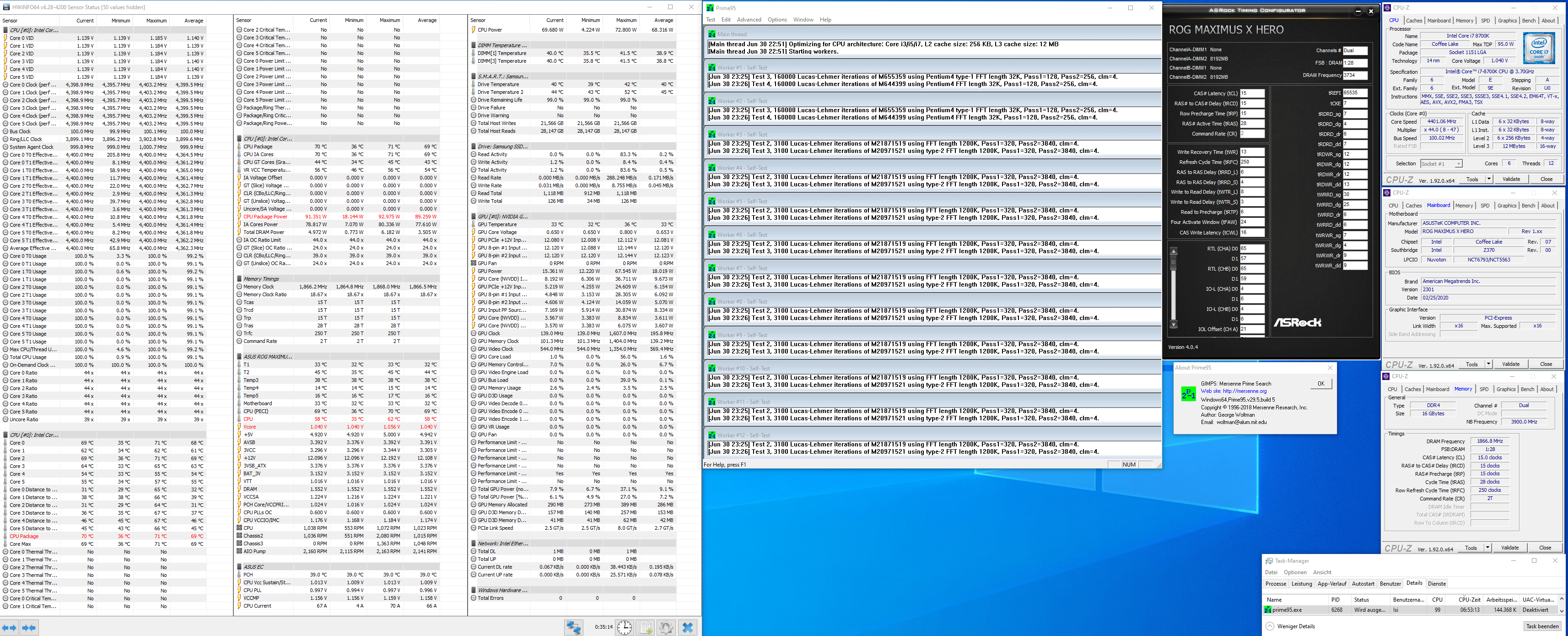Click Close in CPU-Z Memory window

[1545, 548]
